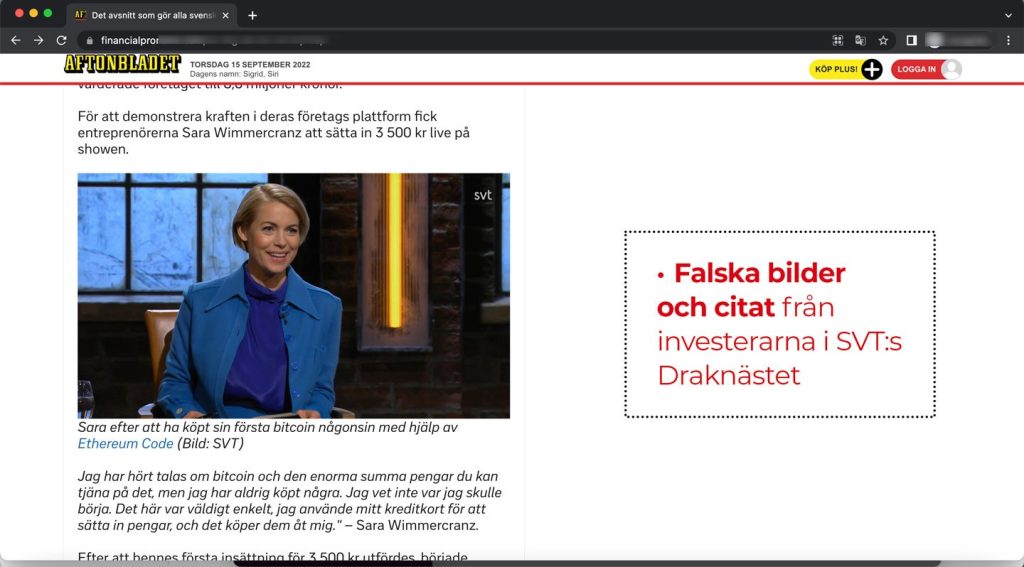Open the blurred Chrome profile button
Screen dimensions: 1024x567
[x=959, y=40]
